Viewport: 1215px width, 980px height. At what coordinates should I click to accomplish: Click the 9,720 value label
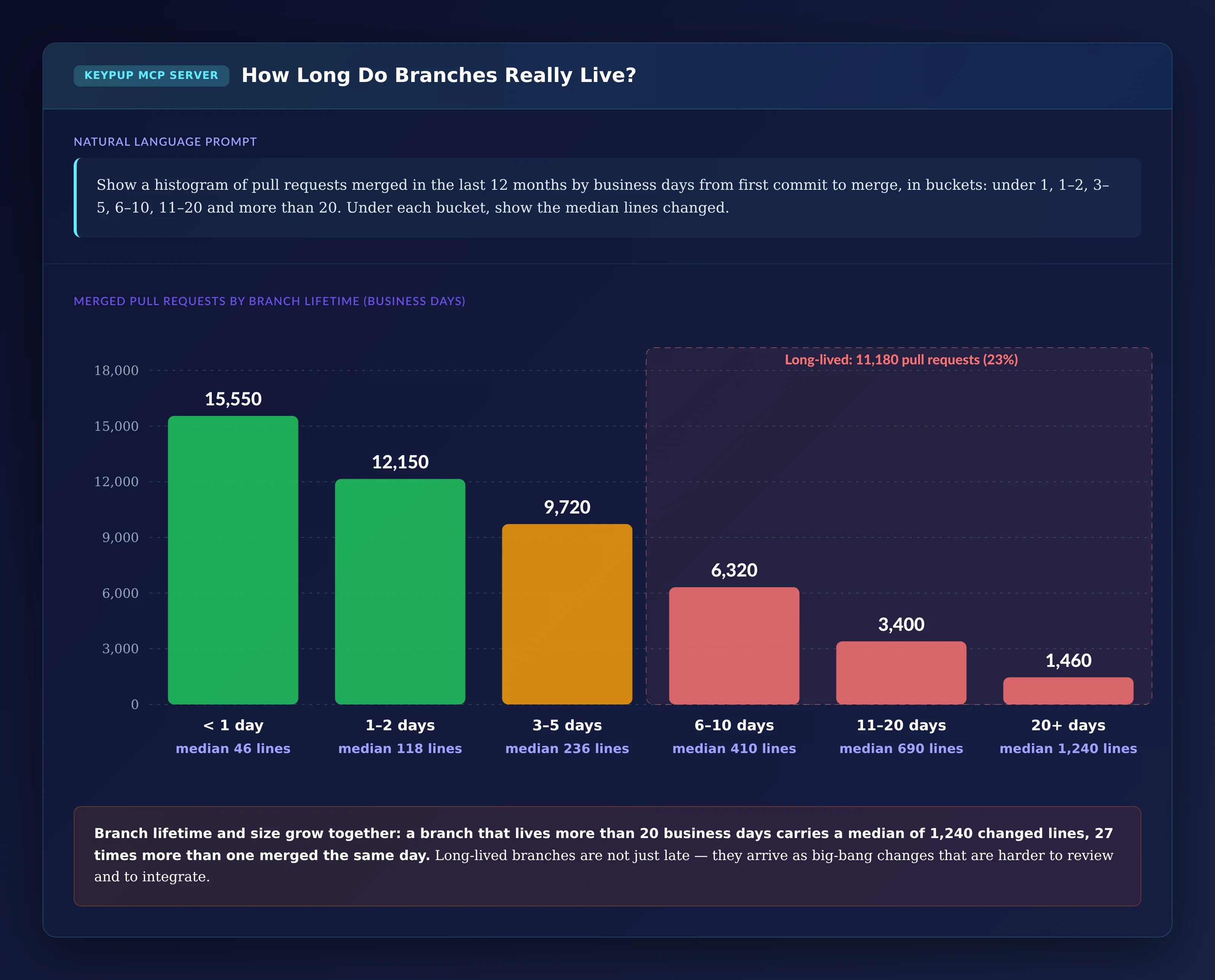tap(567, 507)
